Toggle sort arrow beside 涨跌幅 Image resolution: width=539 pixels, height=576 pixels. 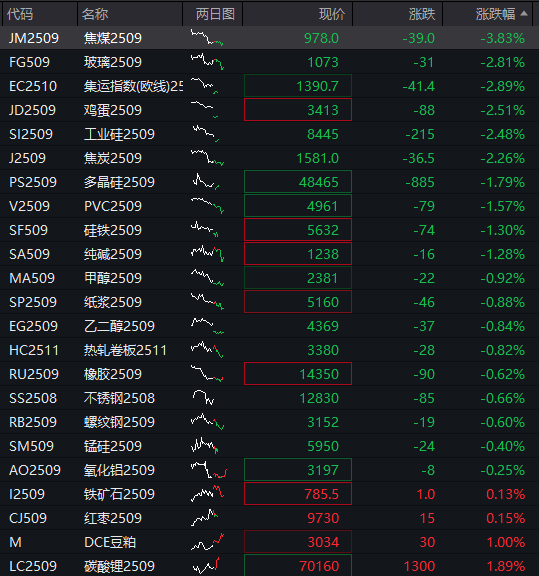(524, 14)
